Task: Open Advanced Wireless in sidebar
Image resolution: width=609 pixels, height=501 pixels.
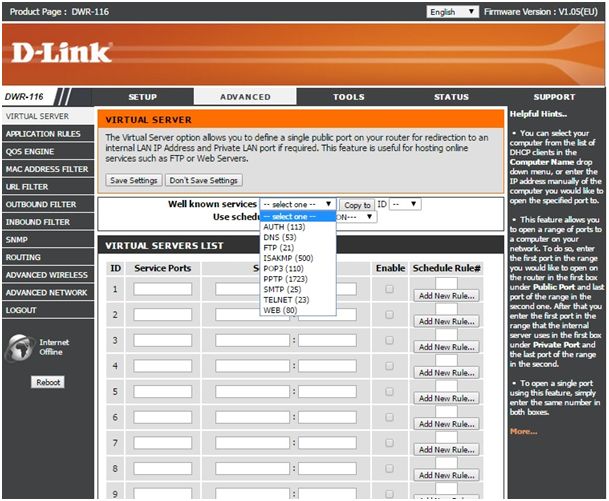Action: click(x=48, y=275)
